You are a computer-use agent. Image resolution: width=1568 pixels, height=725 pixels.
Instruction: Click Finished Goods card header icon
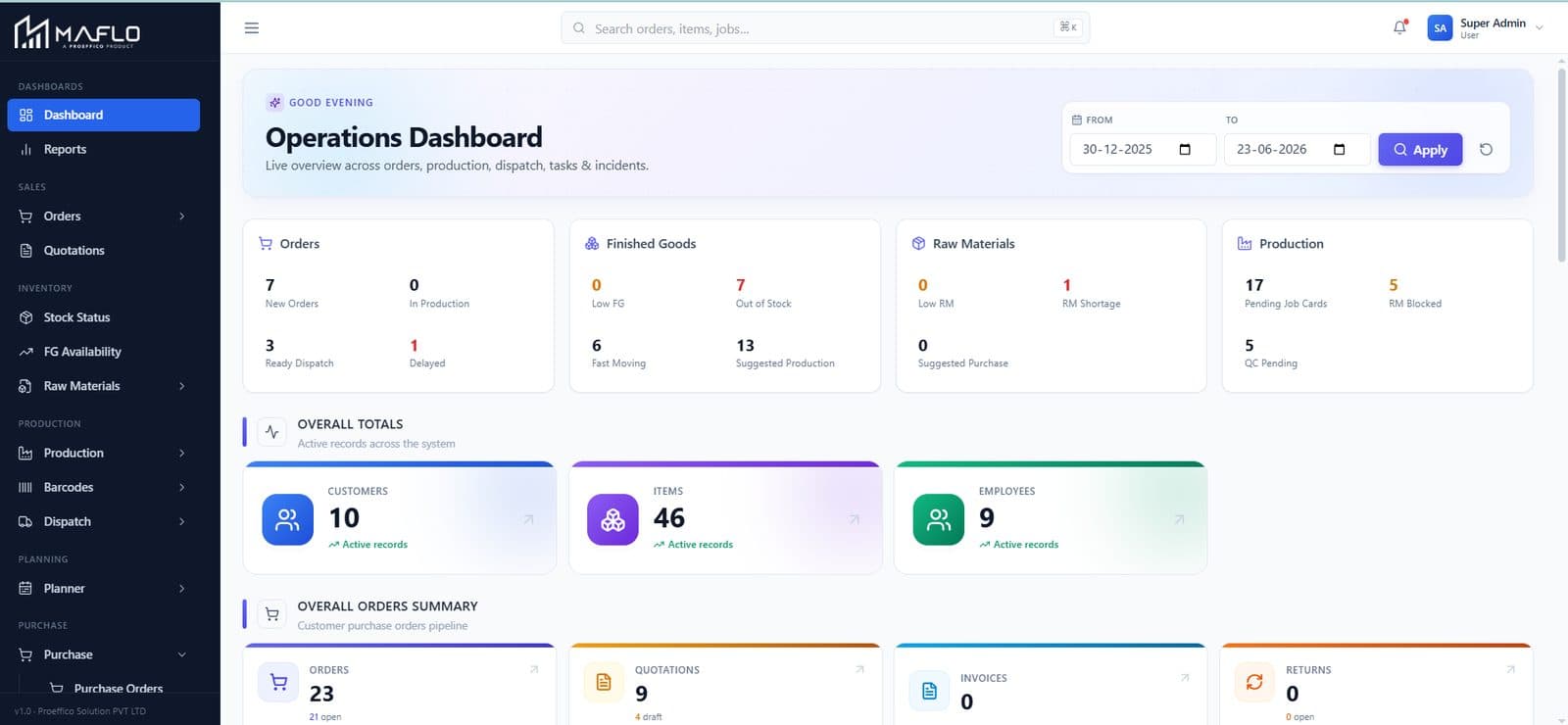pos(592,243)
